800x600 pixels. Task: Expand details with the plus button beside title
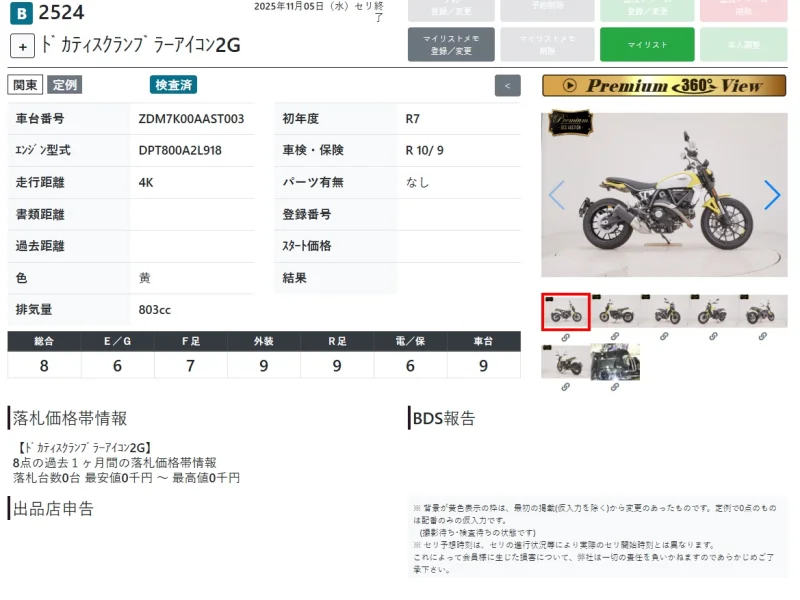tap(22, 46)
